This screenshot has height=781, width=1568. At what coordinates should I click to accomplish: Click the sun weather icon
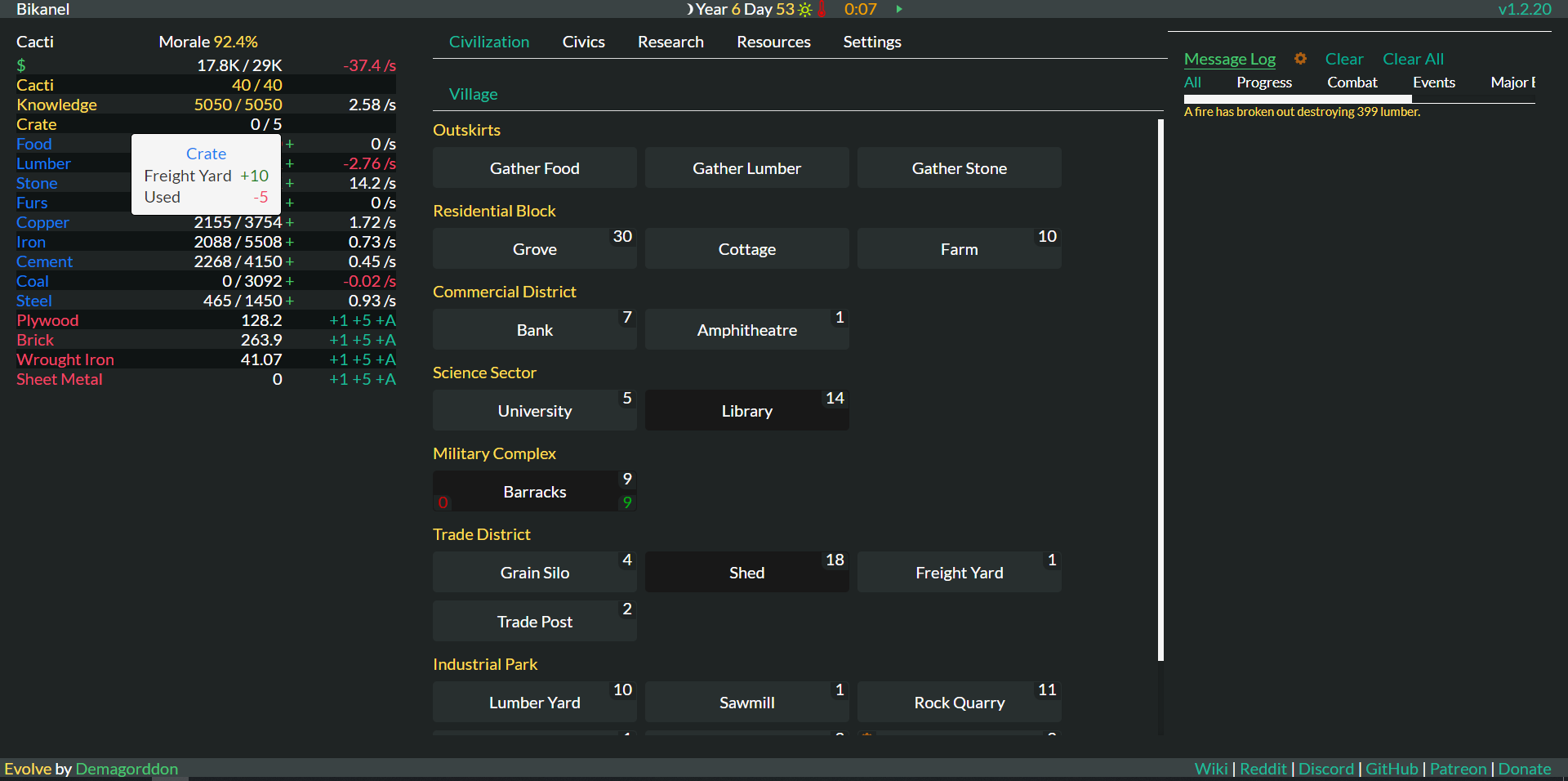point(805,10)
